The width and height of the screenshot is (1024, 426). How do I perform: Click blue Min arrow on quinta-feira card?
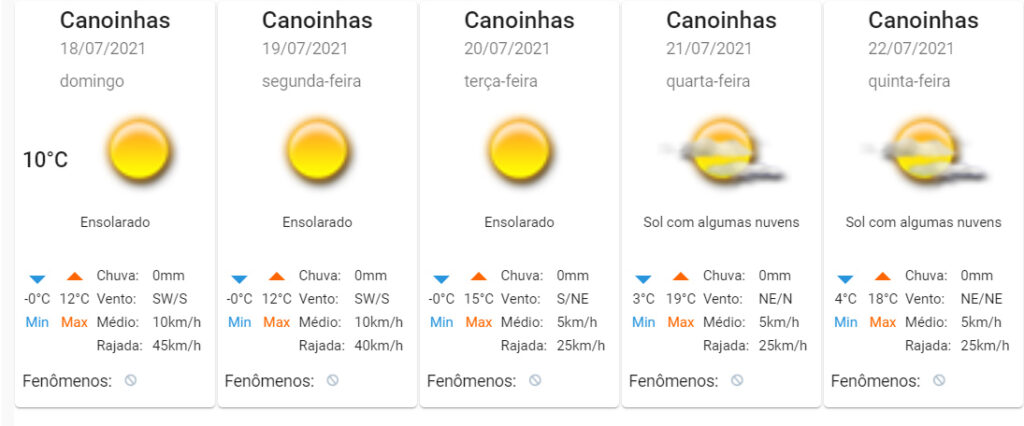[x=845, y=279]
